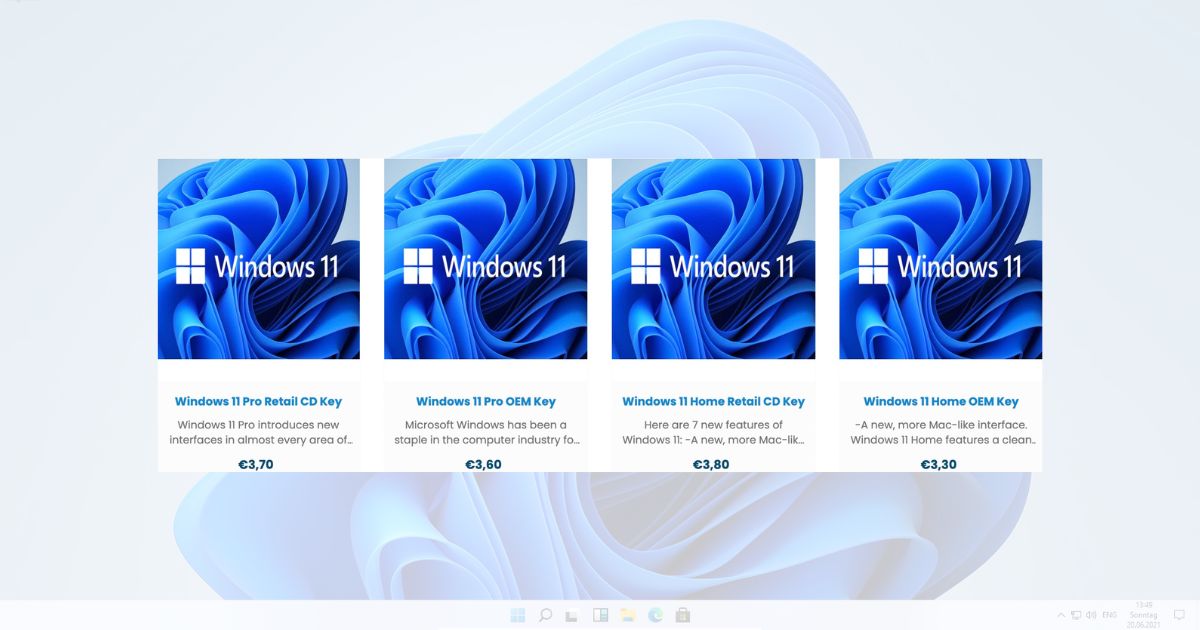Open the Task View icon on the taskbar

tap(572, 615)
